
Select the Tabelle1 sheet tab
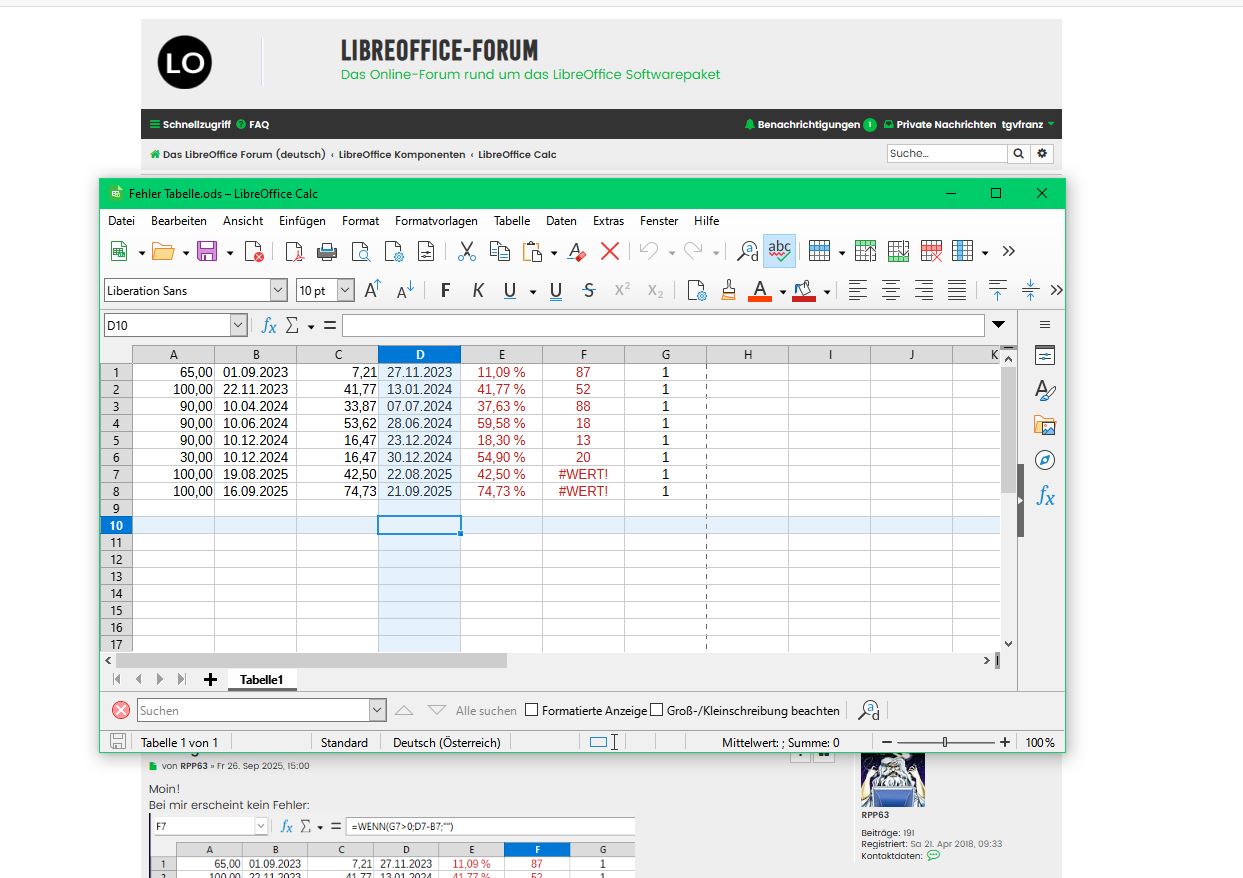click(x=261, y=680)
